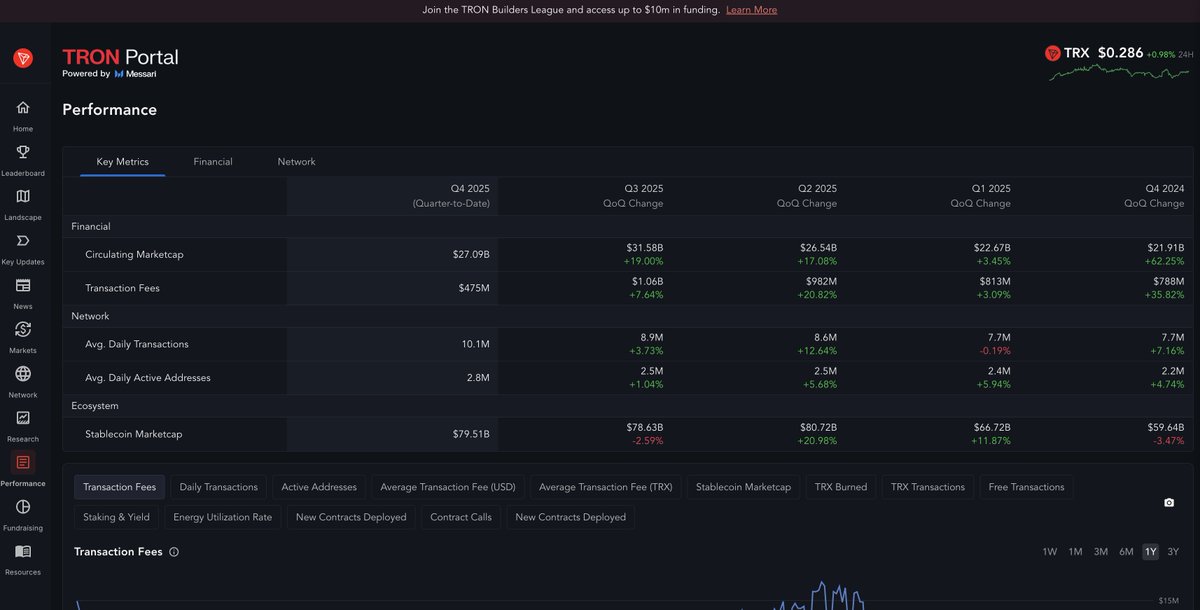Click the Q1 2025 column header
This screenshot has width=1200, height=610.
[981, 196]
